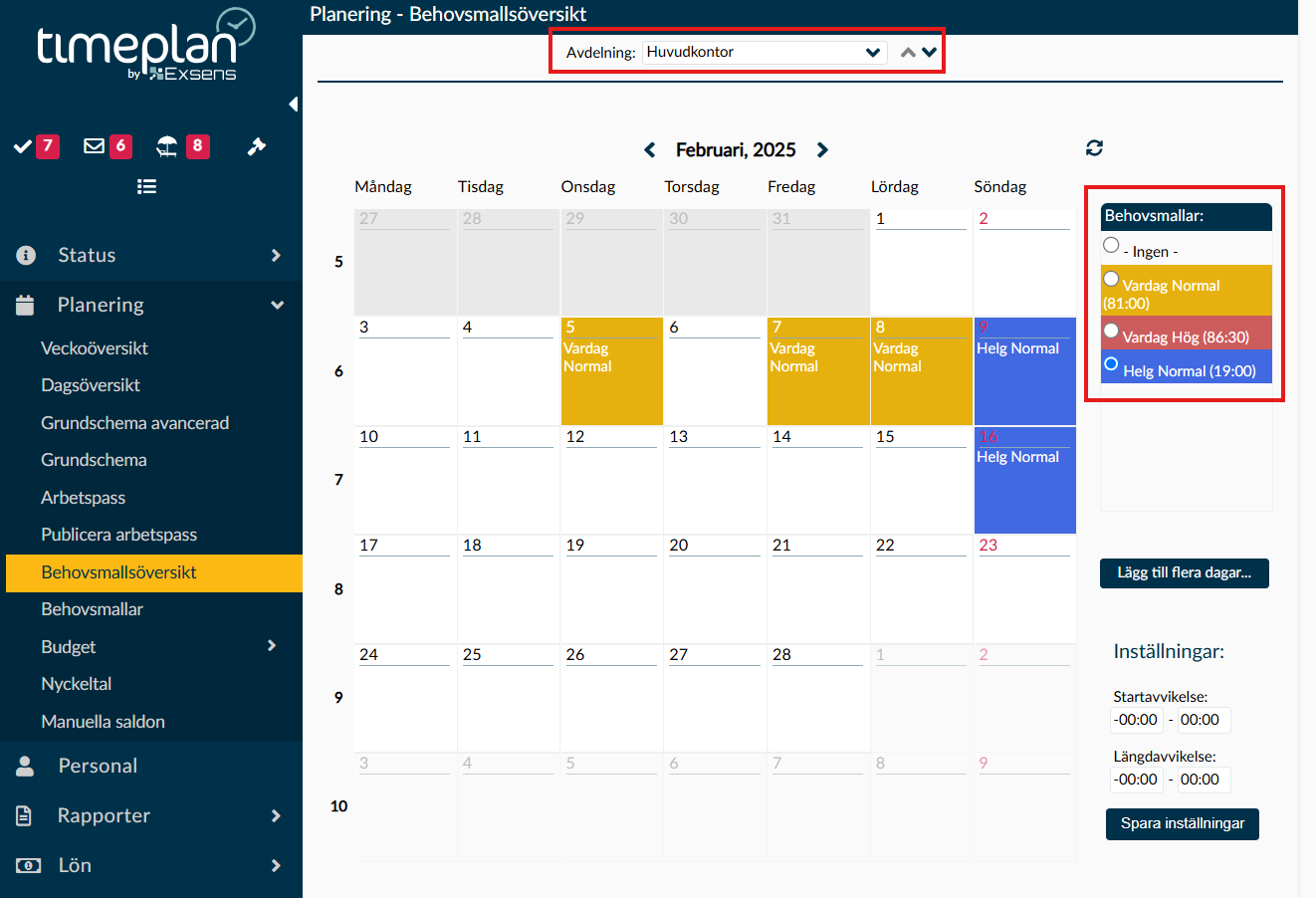Open Dagsöversikt in the Planering menu

coord(91,385)
